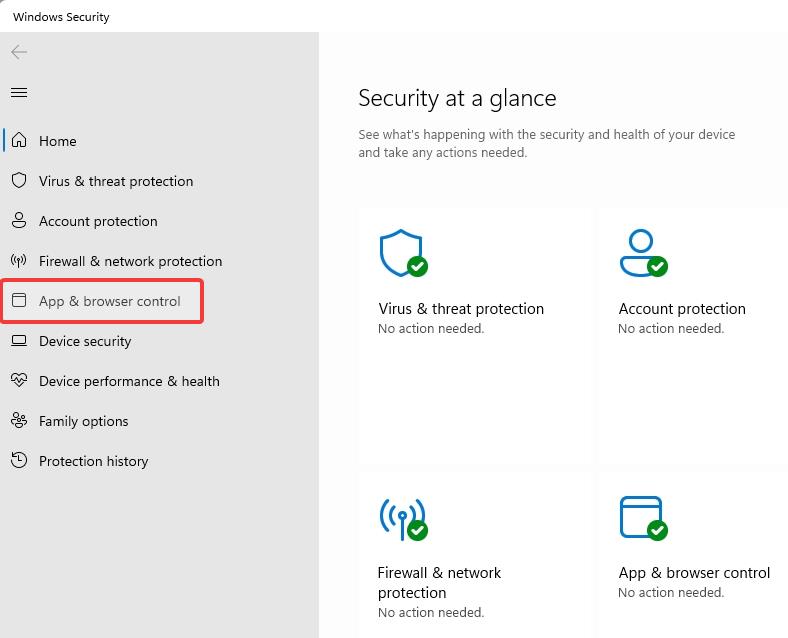This screenshot has height=638, width=788.
Task: Open Home in the sidebar
Action: [x=58, y=141]
